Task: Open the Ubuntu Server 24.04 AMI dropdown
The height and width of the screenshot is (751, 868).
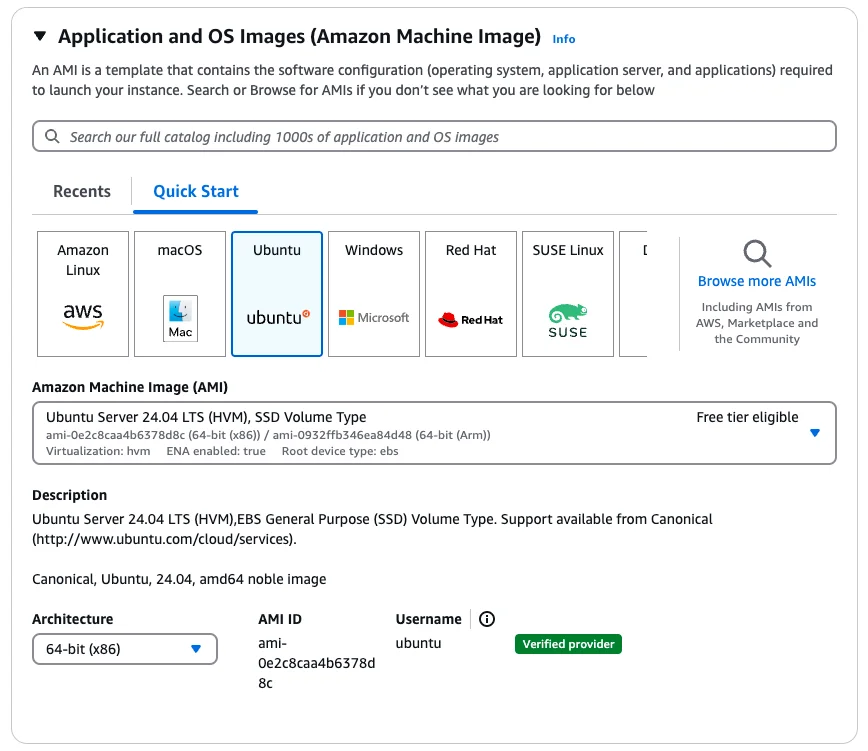Action: coord(434,433)
